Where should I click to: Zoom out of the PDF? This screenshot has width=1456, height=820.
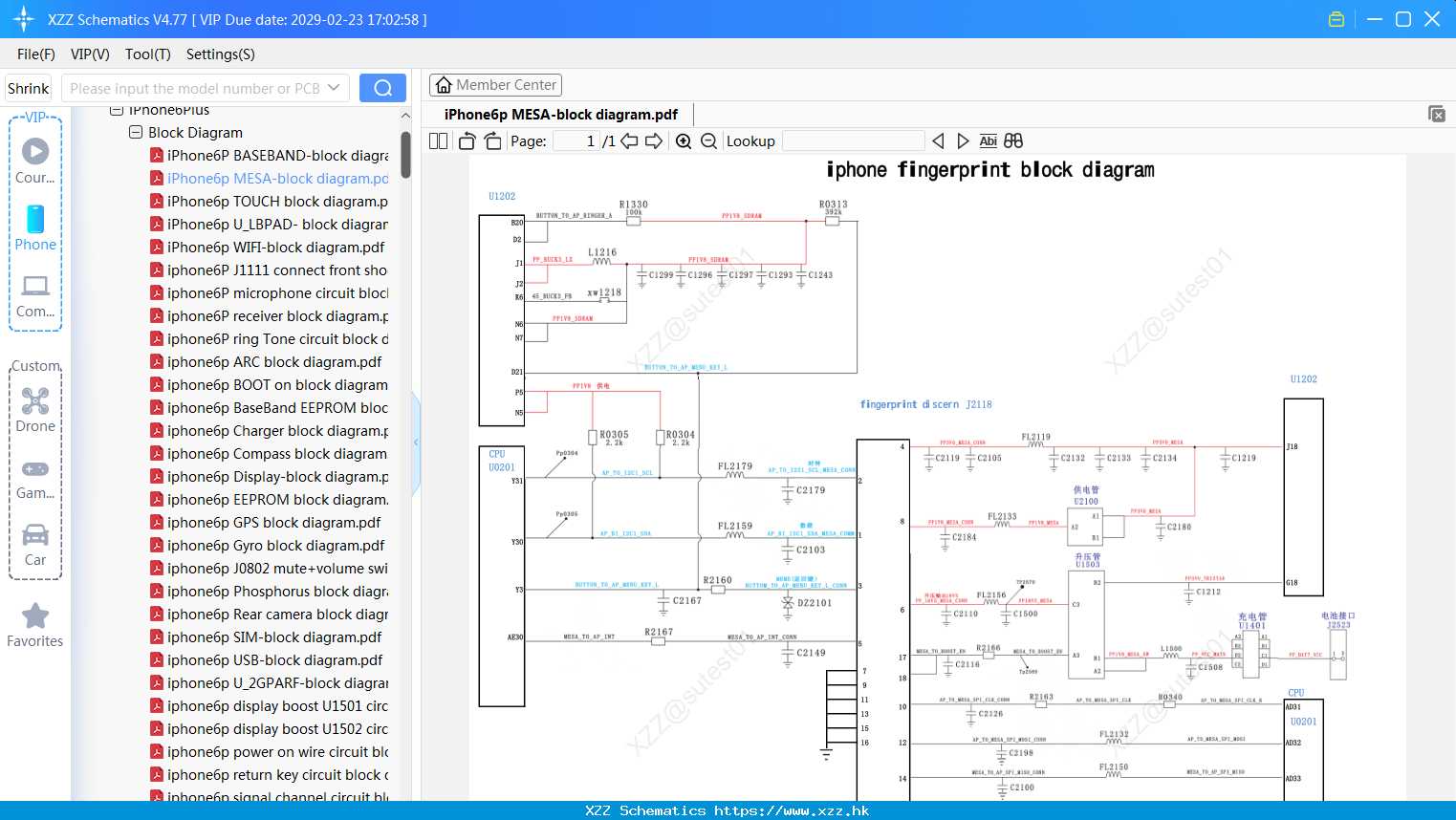coord(708,141)
